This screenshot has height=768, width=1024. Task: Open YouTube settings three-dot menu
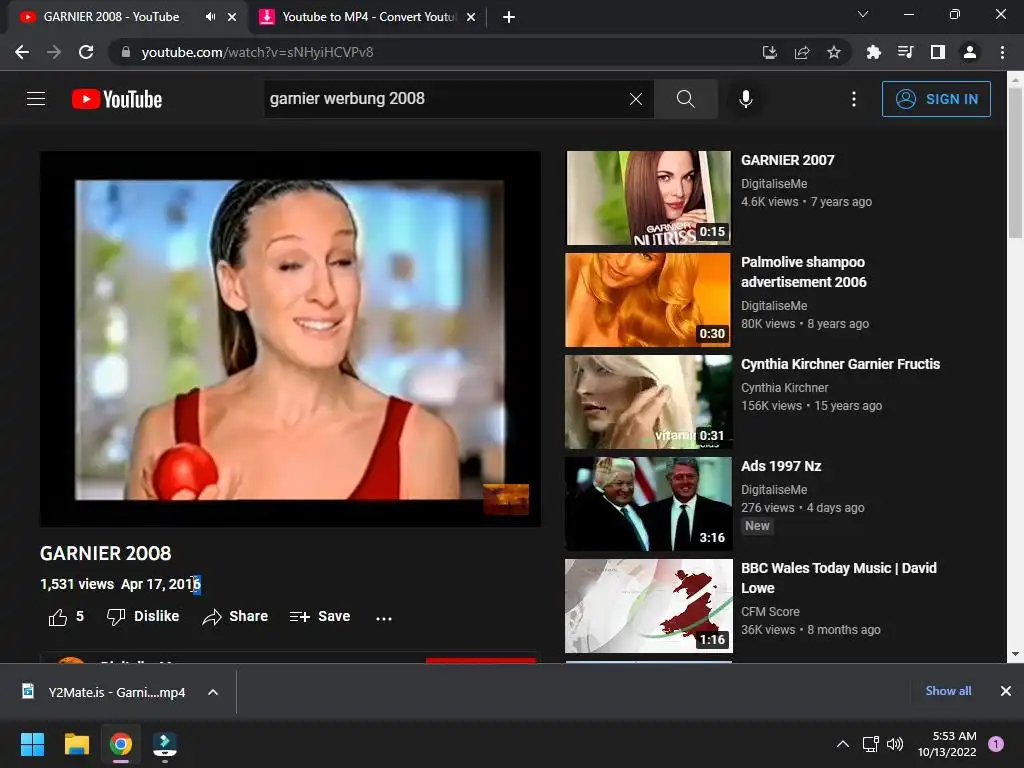coord(854,99)
